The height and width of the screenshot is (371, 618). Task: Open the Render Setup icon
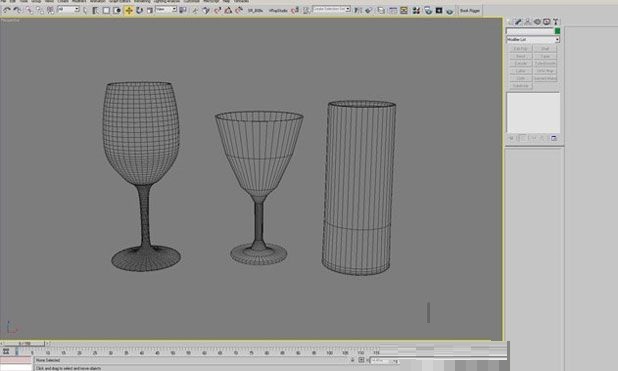pyautogui.click(x=428, y=10)
